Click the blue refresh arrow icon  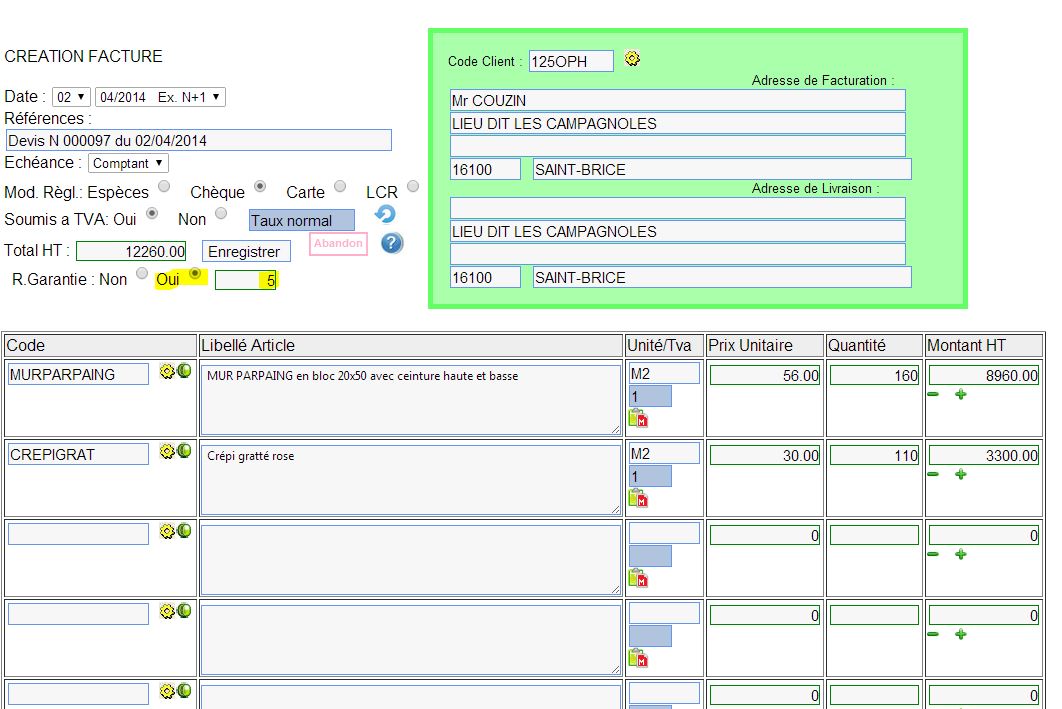pyautogui.click(x=385, y=215)
